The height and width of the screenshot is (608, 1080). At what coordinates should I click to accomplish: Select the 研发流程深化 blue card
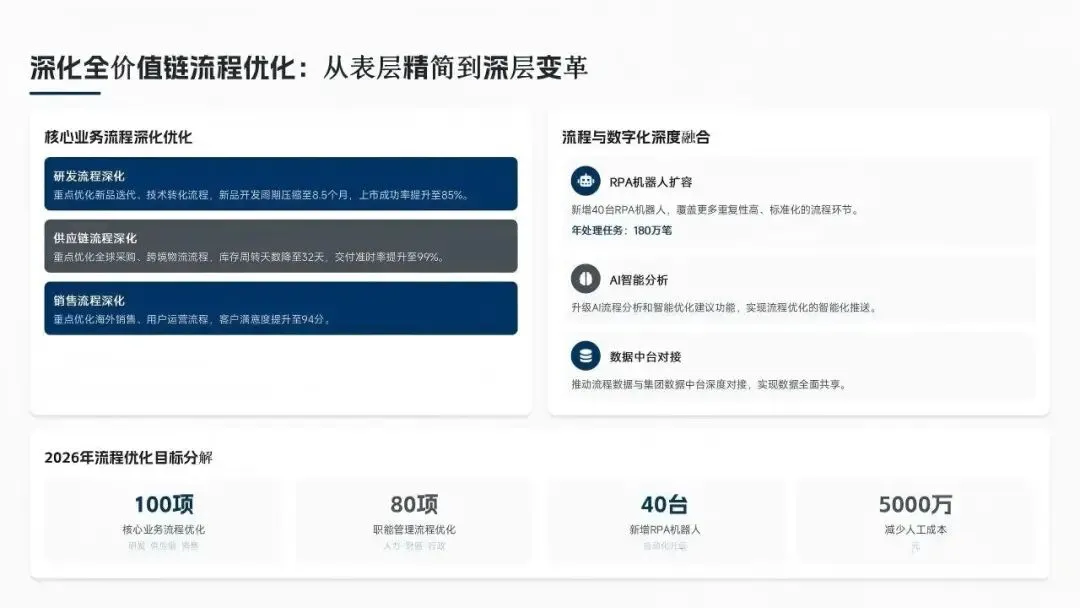281,184
